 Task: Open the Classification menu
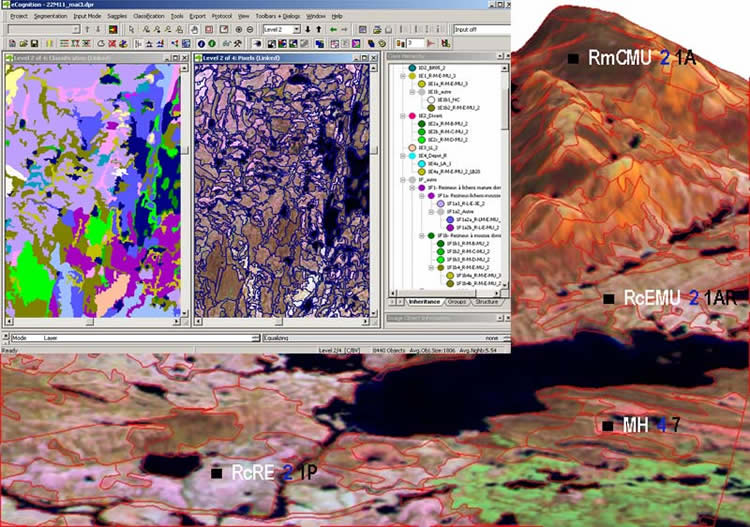[x=148, y=16]
